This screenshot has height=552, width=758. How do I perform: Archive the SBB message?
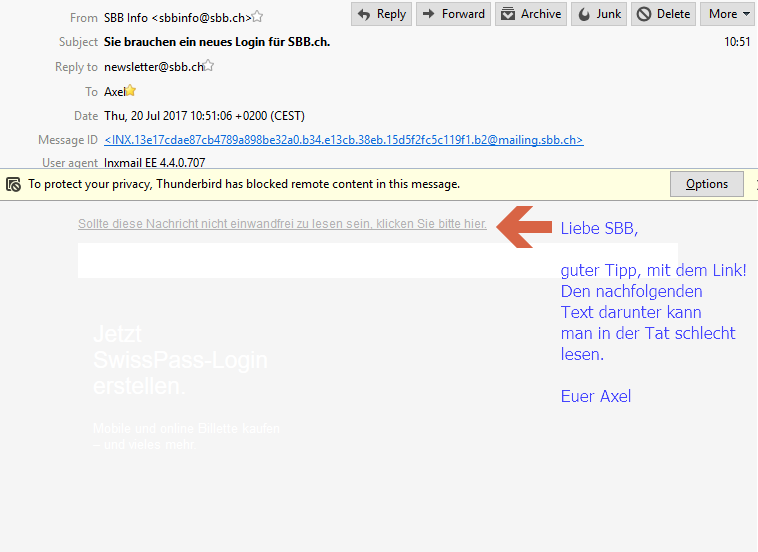tap(530, 14)
